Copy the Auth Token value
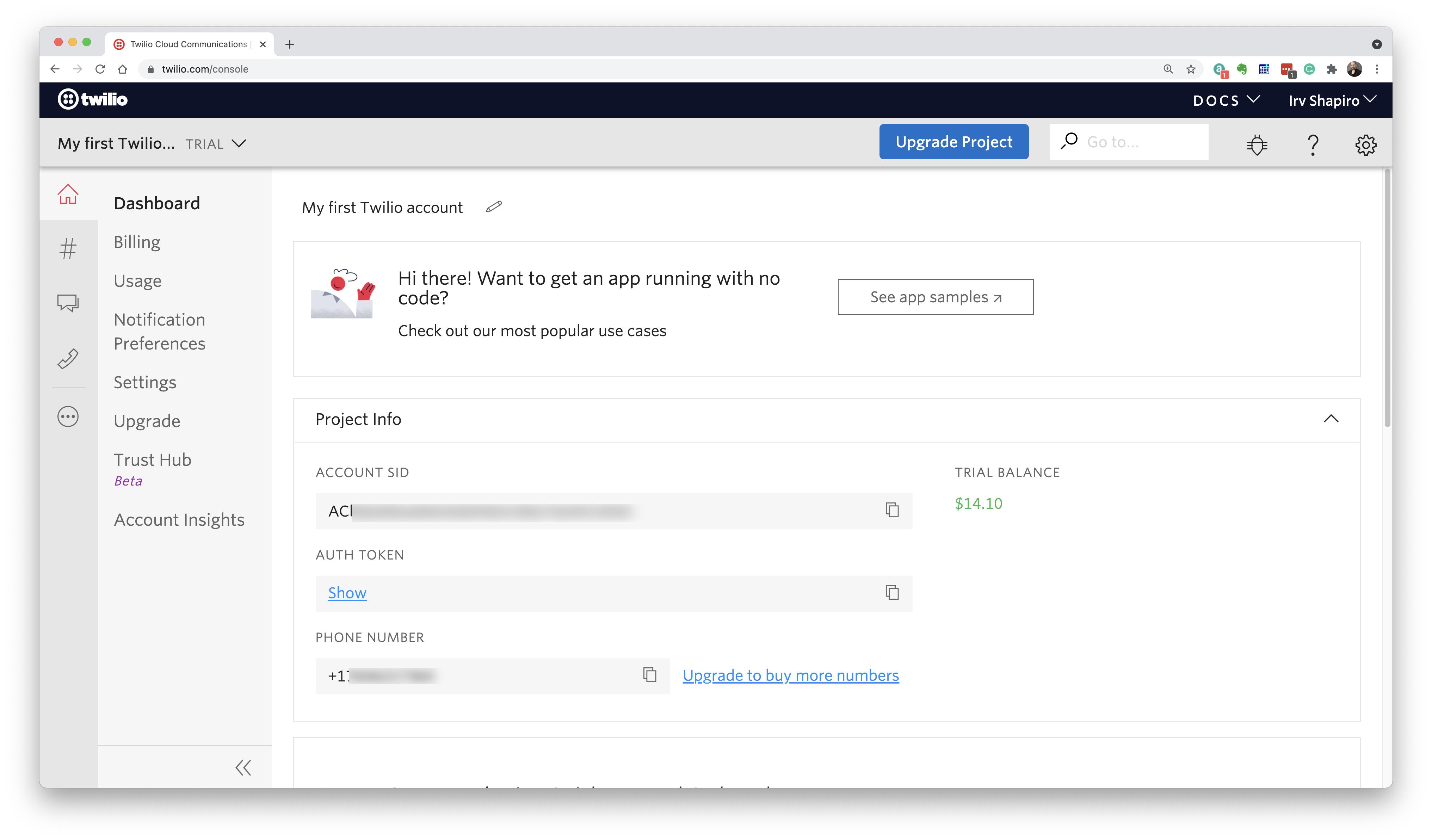This screenshot has width=1432, height=840. tap(892, 592)
